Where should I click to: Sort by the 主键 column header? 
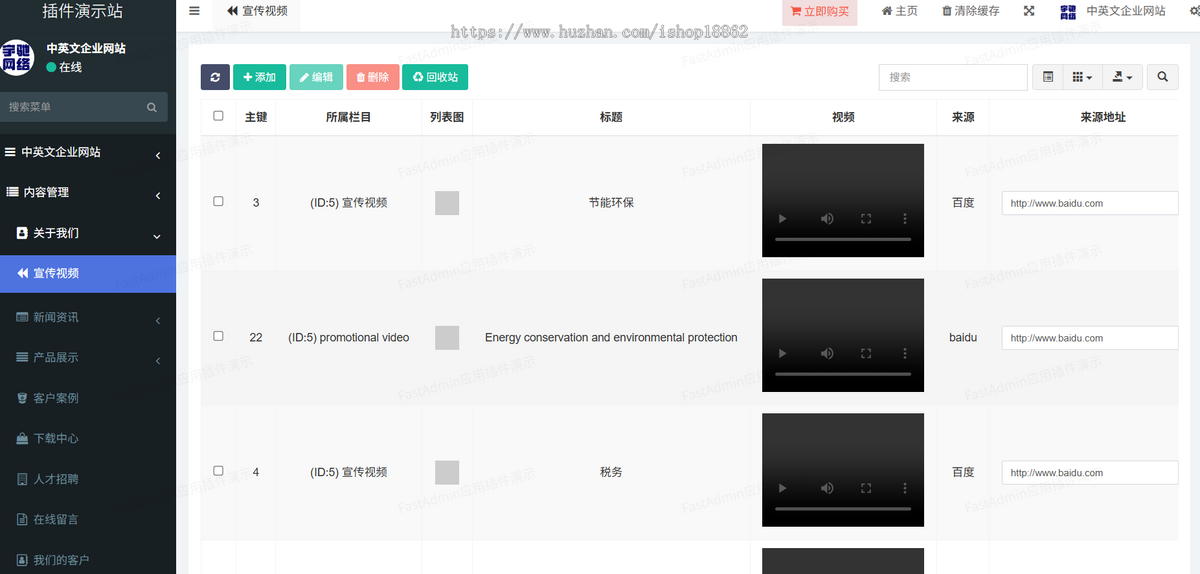tap(256, 117)
